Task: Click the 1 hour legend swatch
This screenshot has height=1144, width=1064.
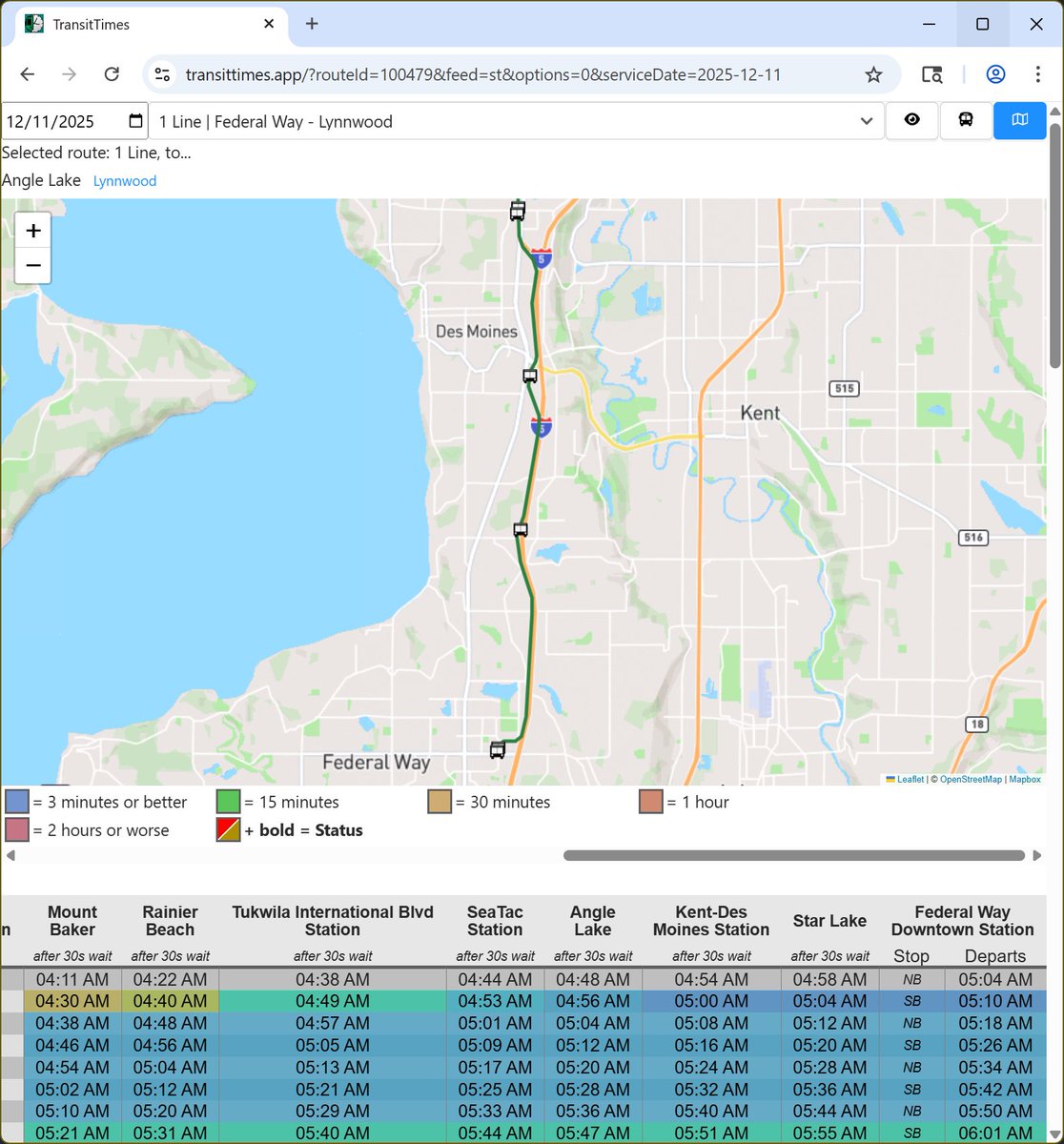Action: pos(650,803)
